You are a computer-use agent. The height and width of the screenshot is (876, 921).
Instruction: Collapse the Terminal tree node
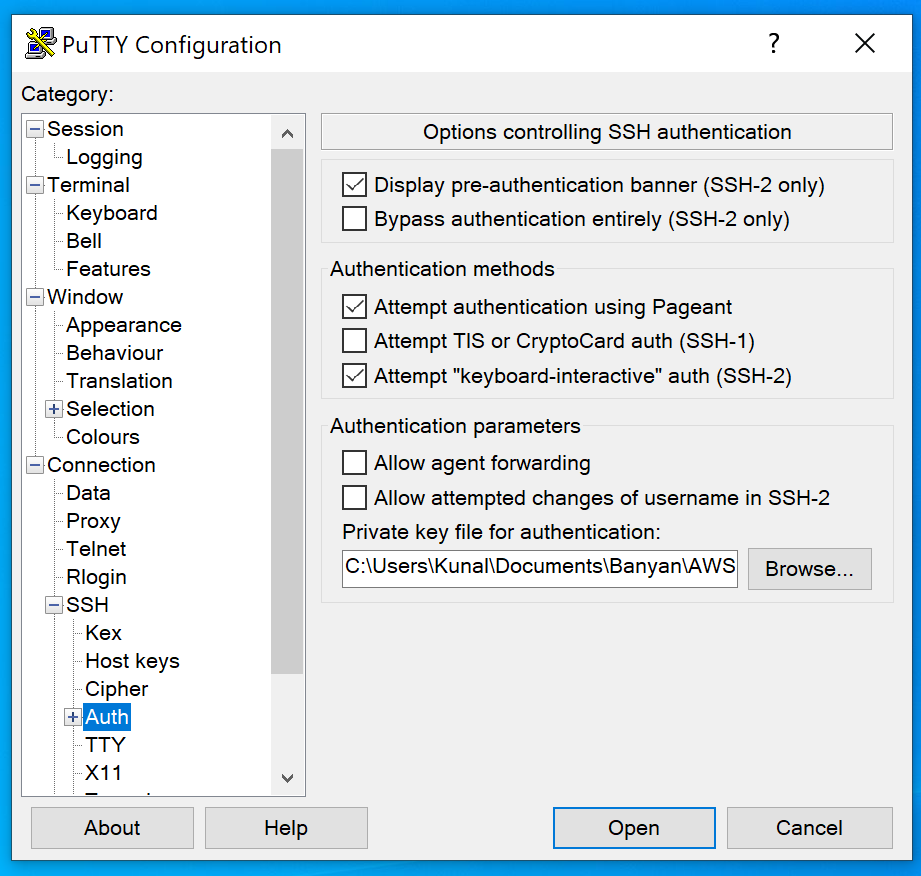click(x=35, y=186)
